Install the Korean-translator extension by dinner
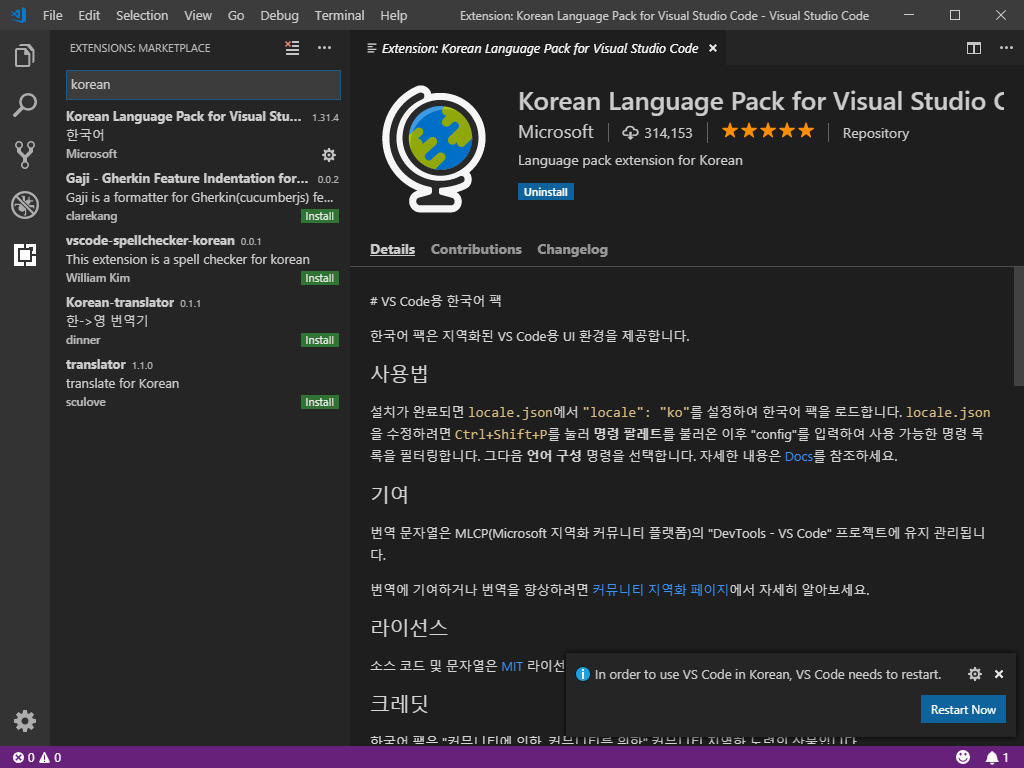1024x768 pixels. tap(320, 340)
